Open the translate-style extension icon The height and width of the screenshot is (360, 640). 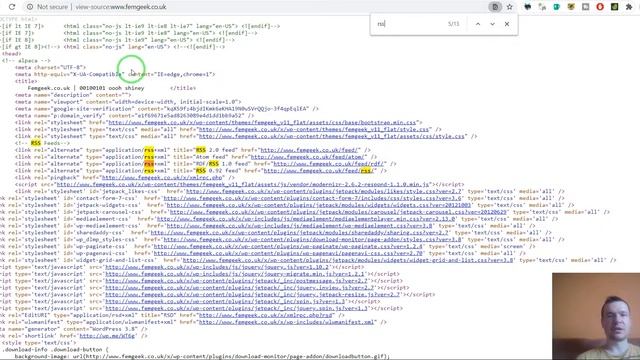pos(542,7)
